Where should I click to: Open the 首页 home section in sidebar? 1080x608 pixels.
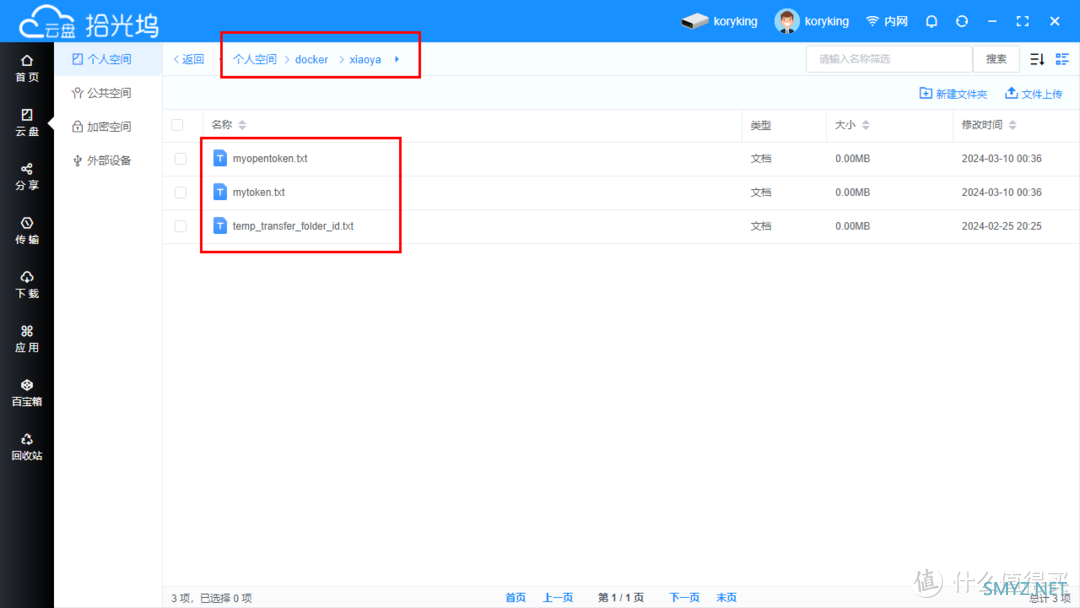coord(27,69)
